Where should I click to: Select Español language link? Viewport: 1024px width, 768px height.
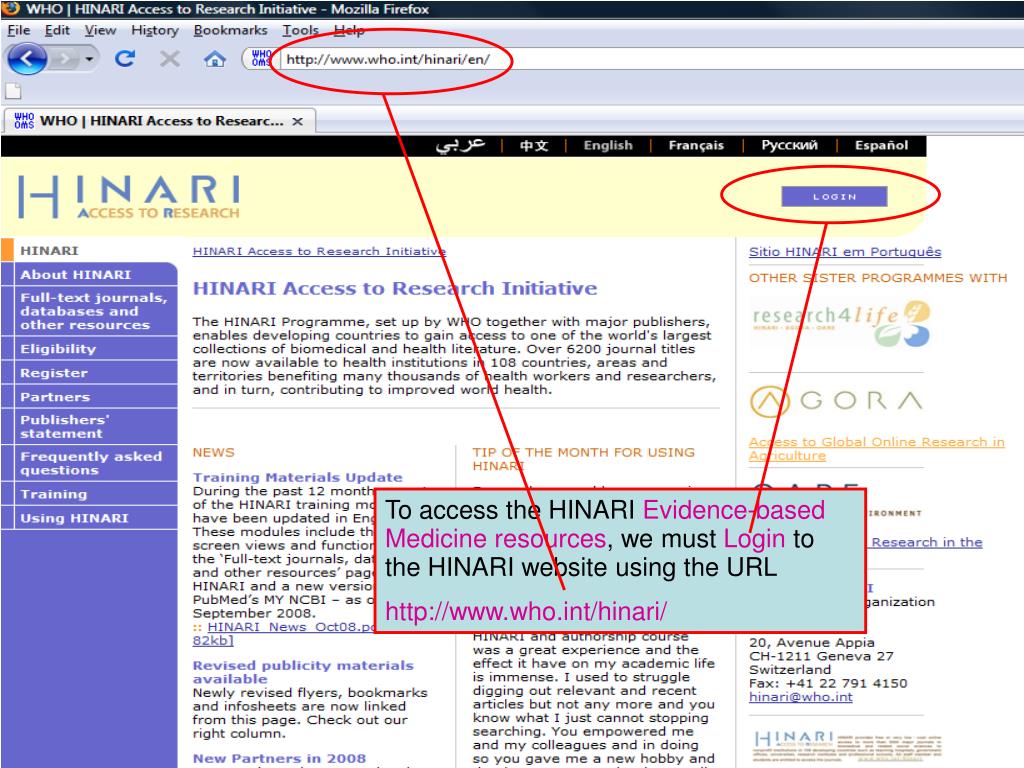(x=881, y=146)
